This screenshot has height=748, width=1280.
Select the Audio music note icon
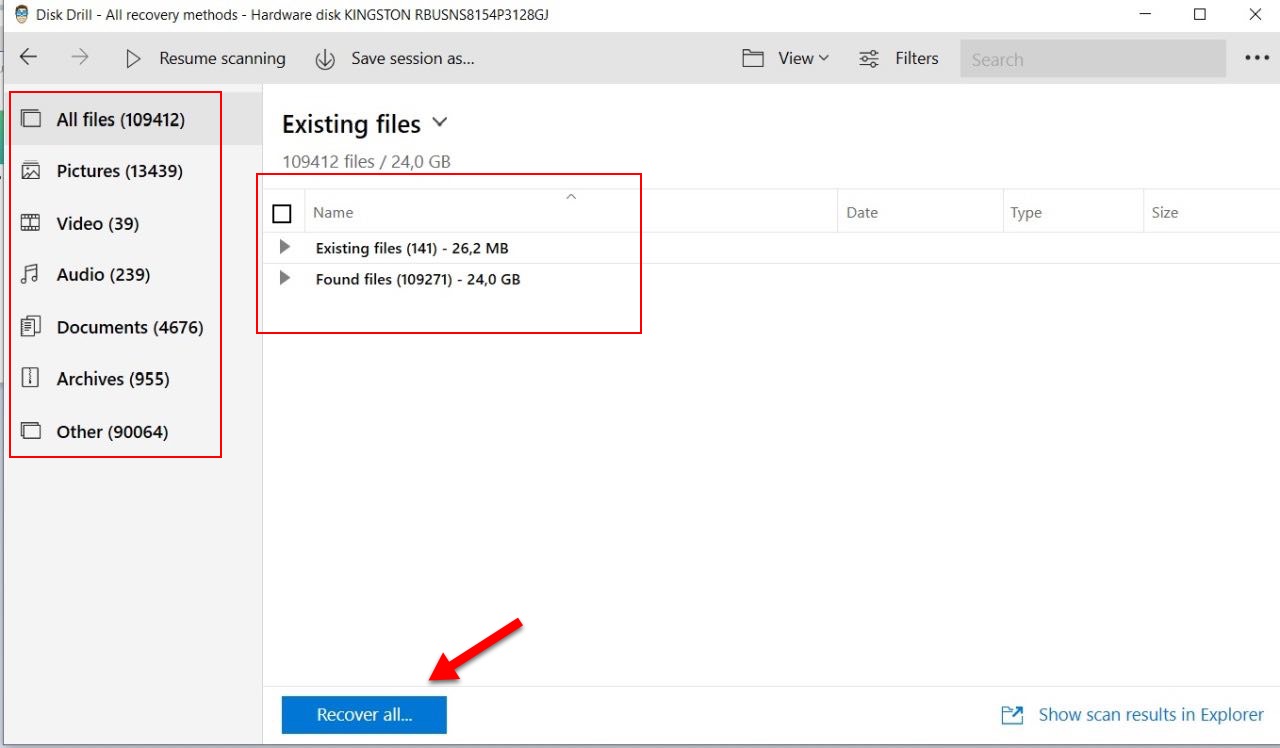pos(31,274)
